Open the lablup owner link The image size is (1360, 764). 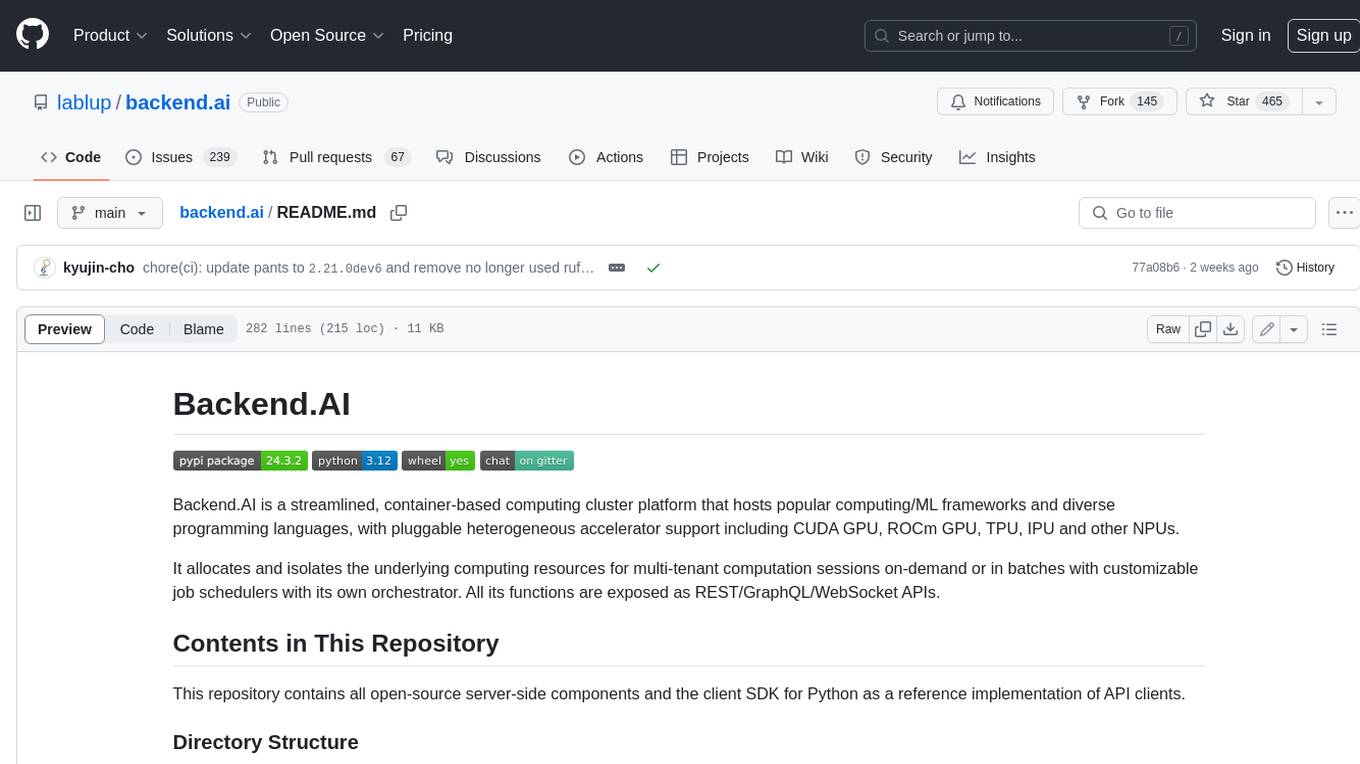tap(86, 102)
